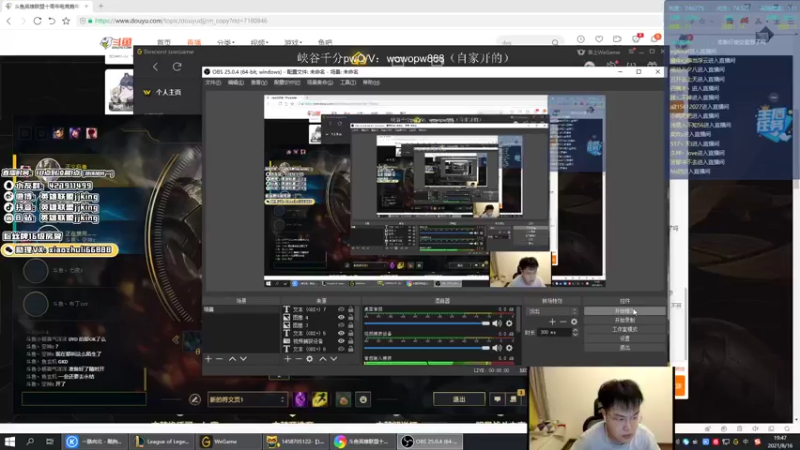The height and width of the screenshot is (450, 800).
Task: Click League client 退出 quit button
Action: (x=459, y=399)
